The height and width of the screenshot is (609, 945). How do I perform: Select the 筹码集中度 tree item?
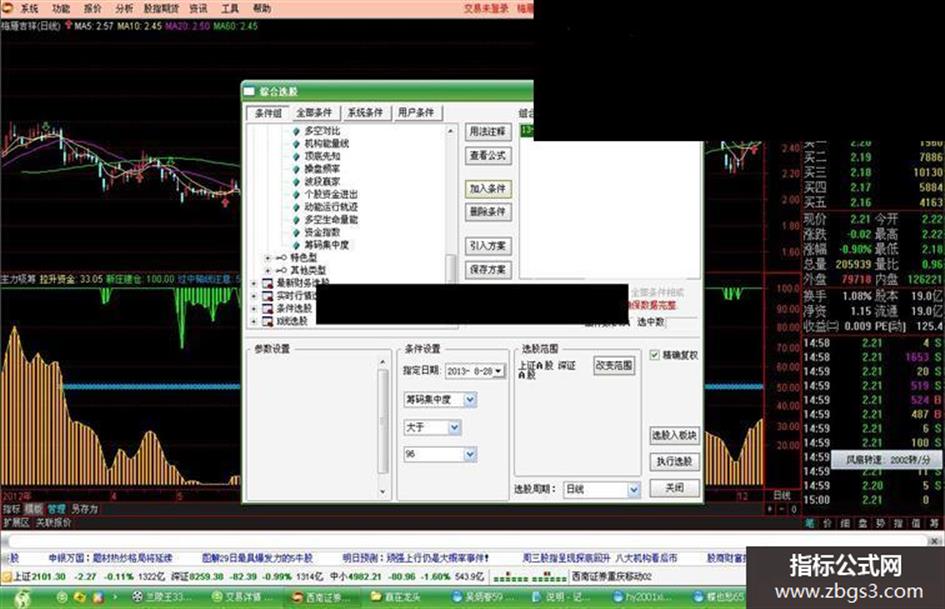coord(327,244)
